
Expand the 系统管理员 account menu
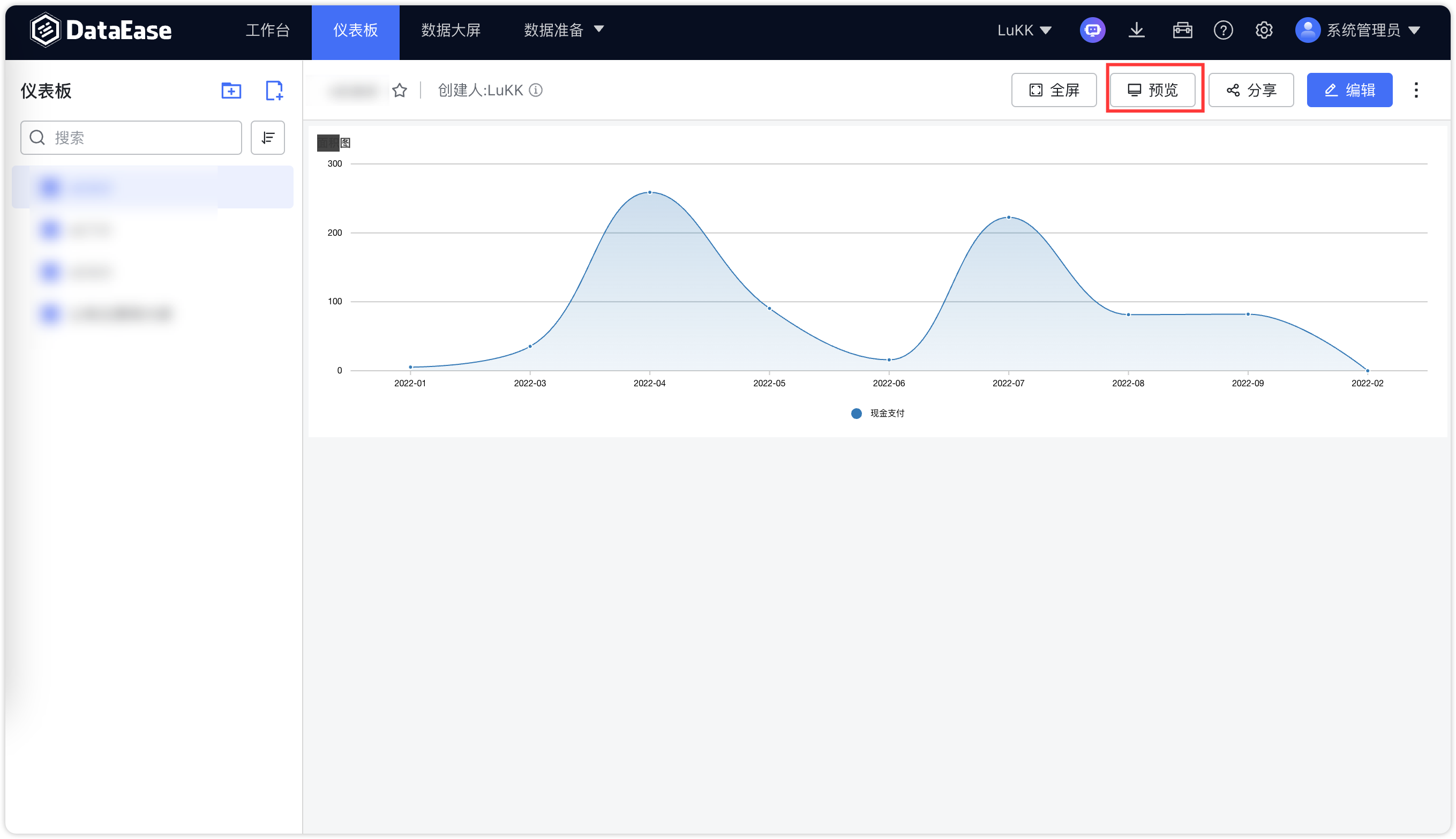(x=1373, y=30)
